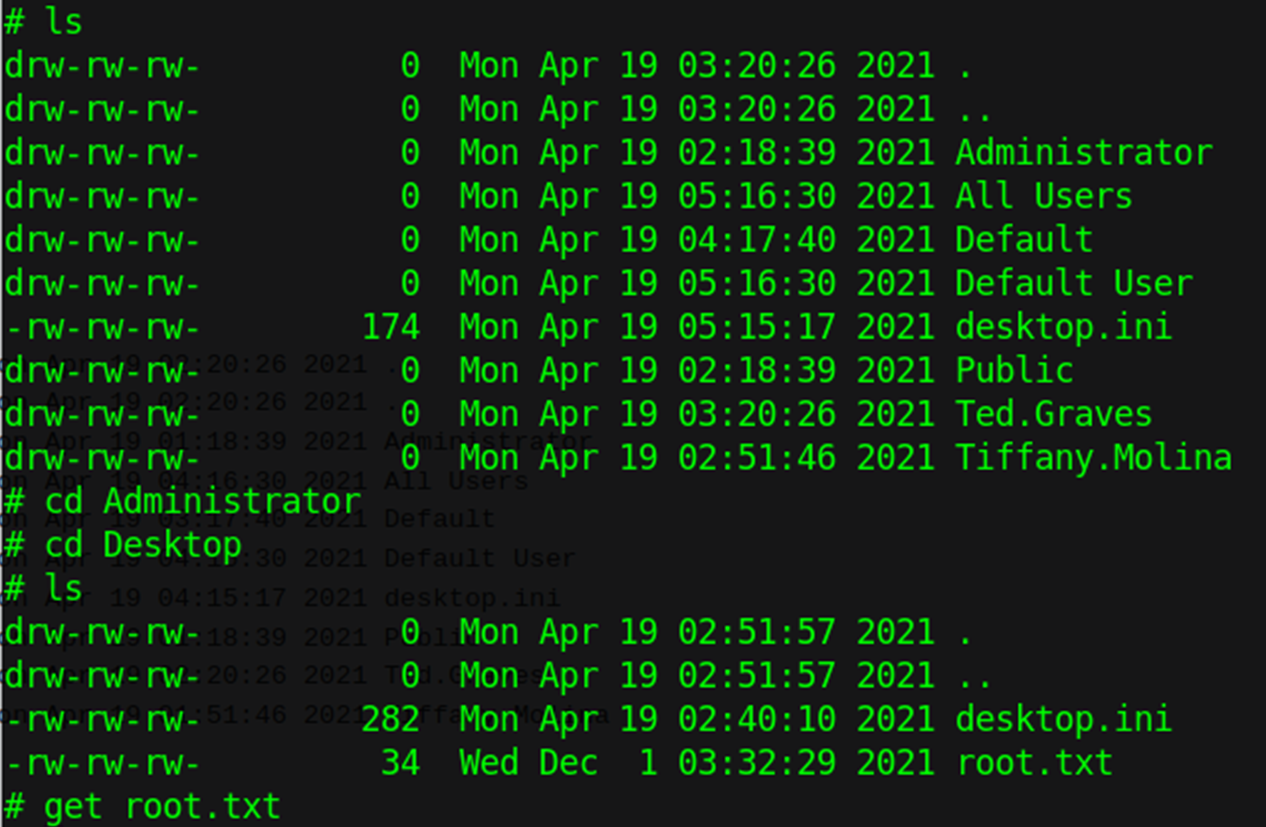Click the root.txt filename in listing
Image resolution: width=1266 pixels, height=827 pixels.
click(x=1034, y=763)
